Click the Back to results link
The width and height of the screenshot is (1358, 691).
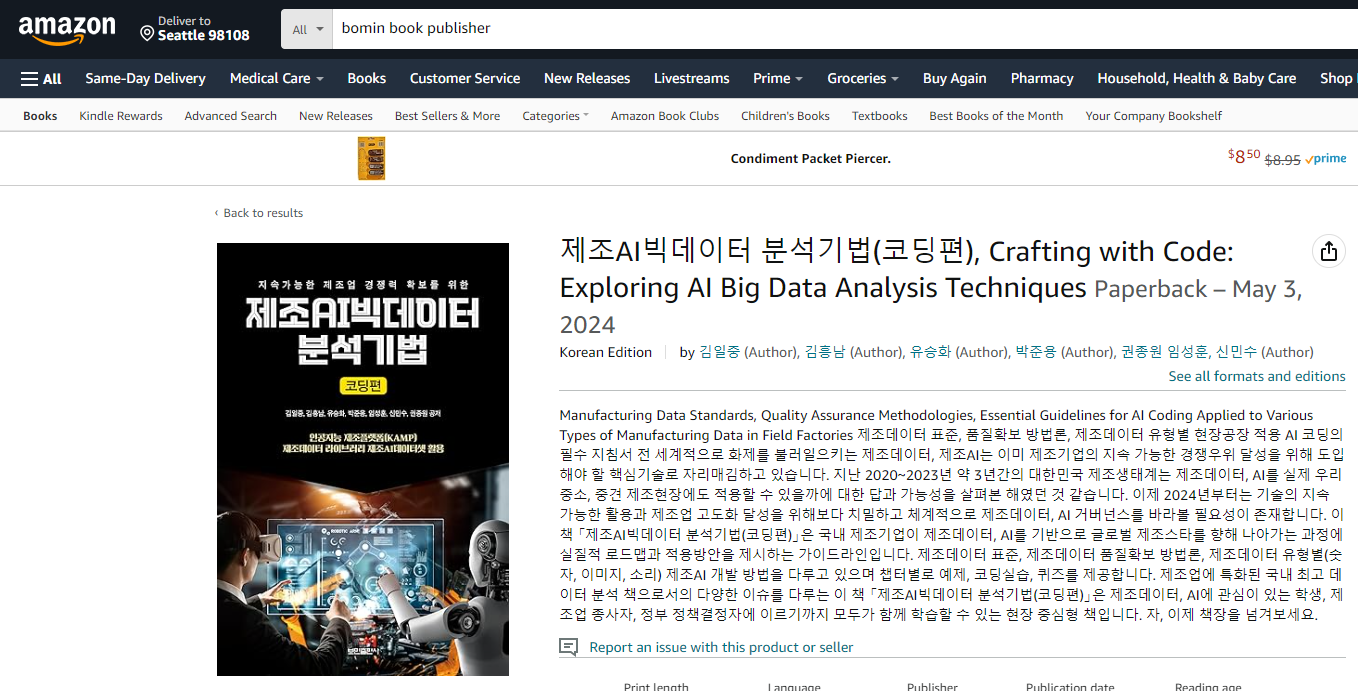click(259, 213)
